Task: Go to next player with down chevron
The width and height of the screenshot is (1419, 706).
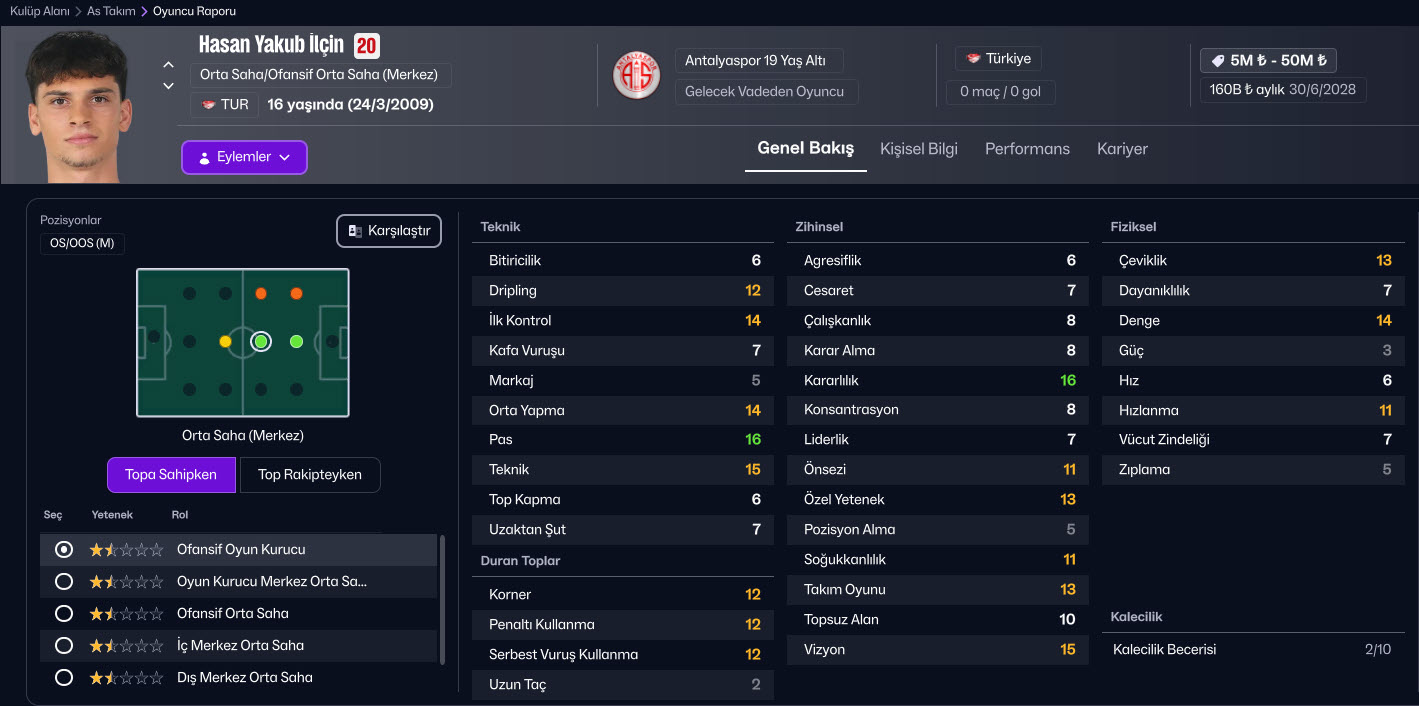Action: 168,86
